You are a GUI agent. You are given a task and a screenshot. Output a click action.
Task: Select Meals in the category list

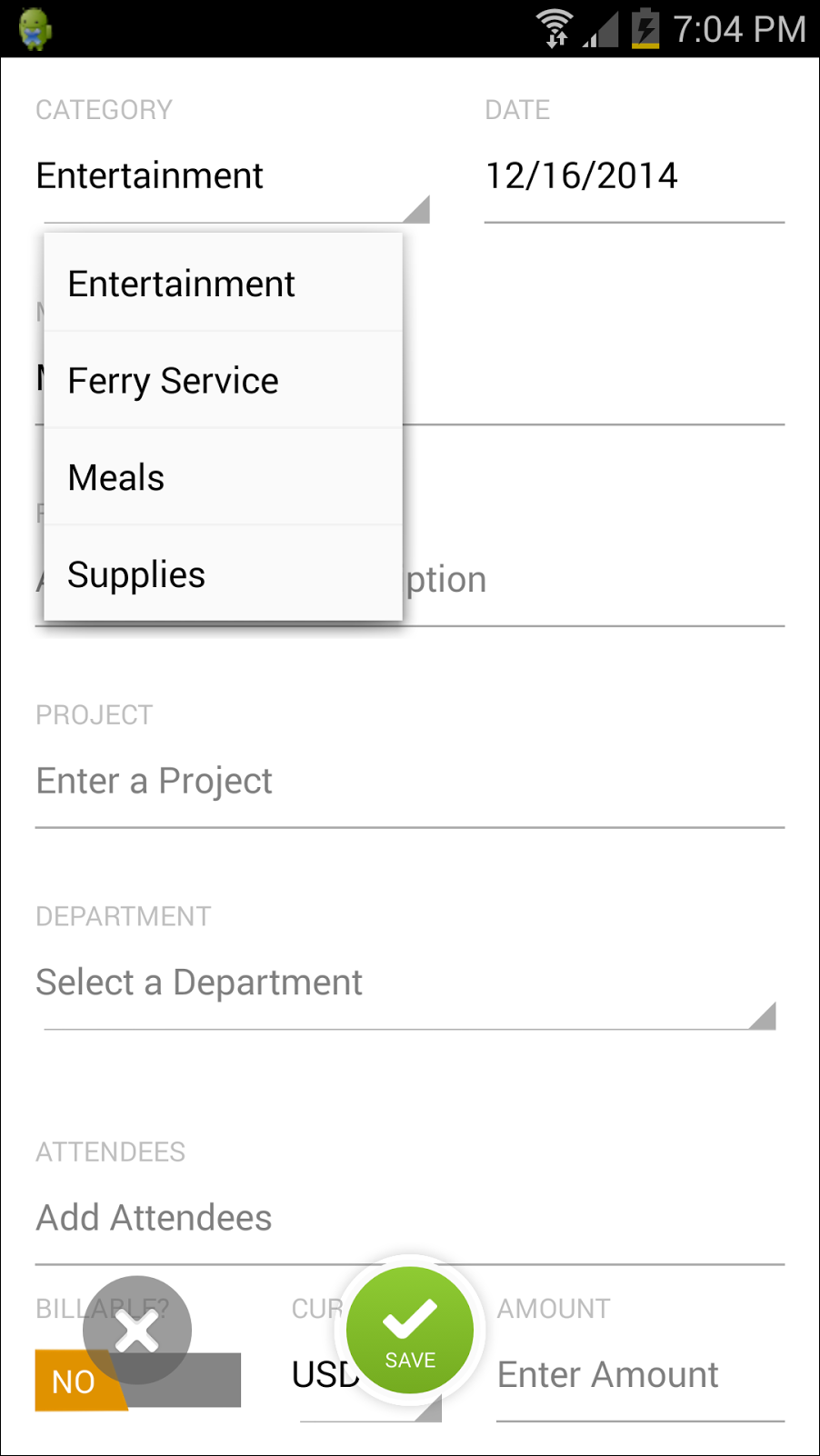(x=224, y=477)
